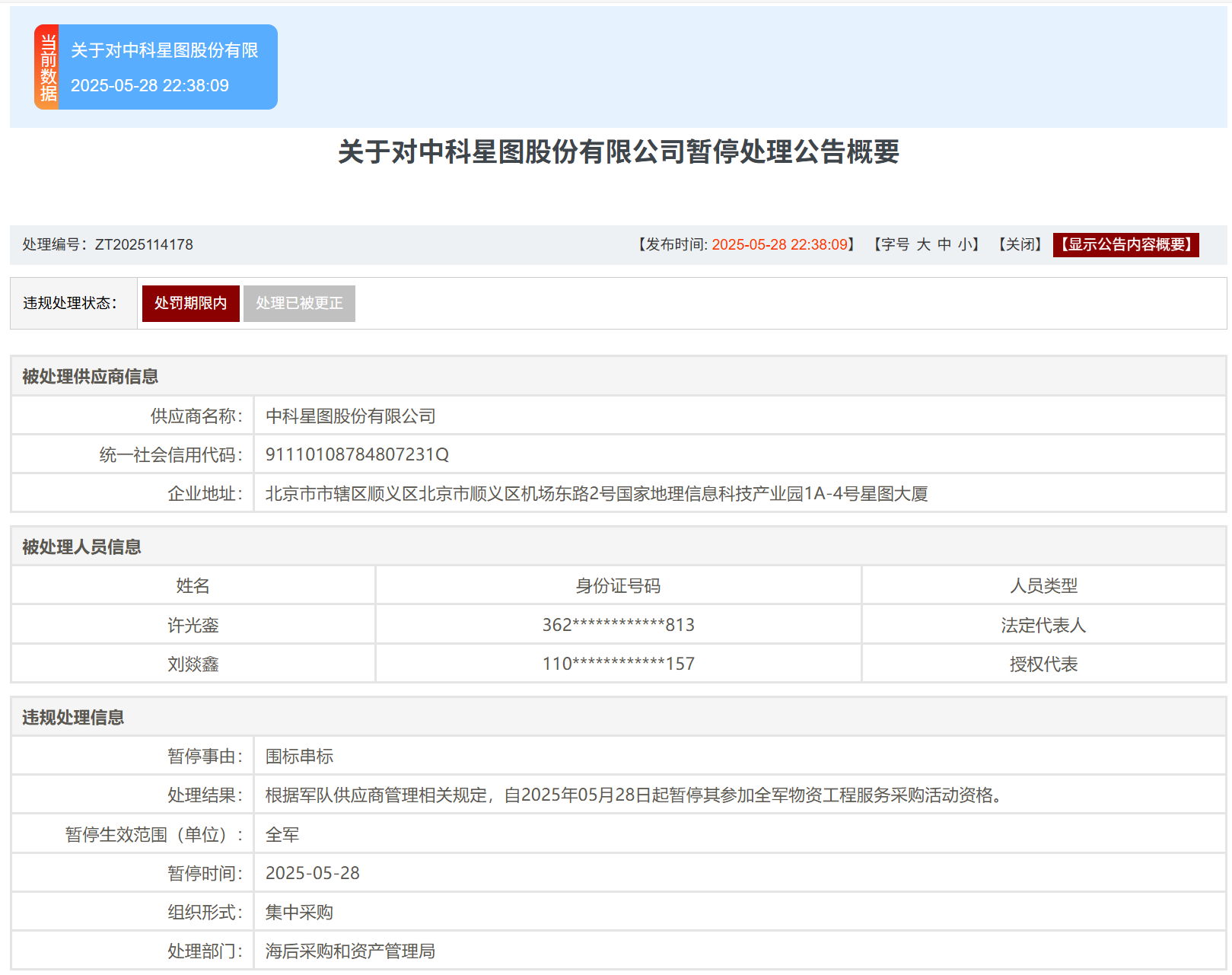Click ID number 110************157
Viewport: 1232px width, 975px height.
619,664
